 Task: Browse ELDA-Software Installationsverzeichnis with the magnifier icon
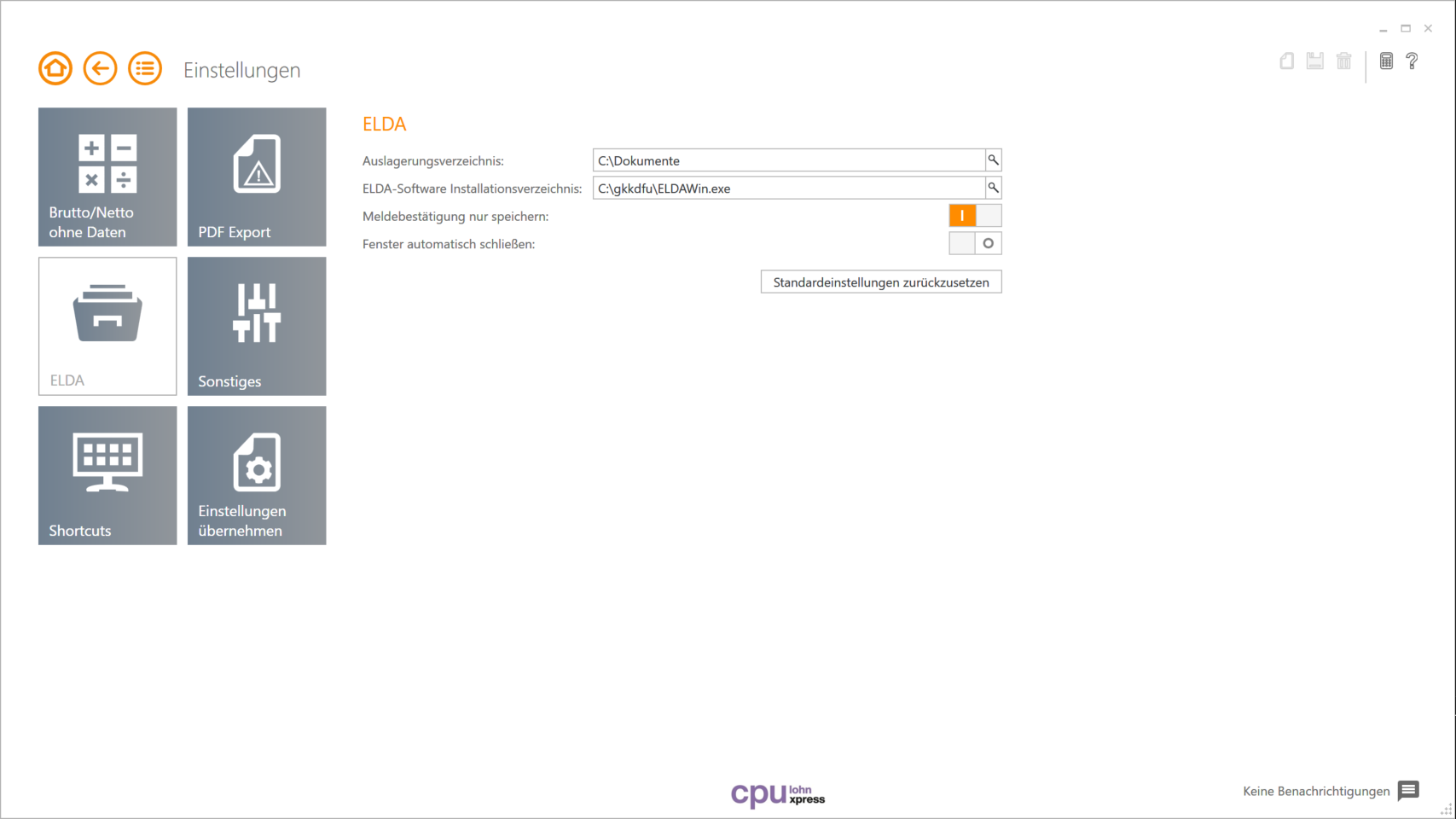[x=991, y=188]
